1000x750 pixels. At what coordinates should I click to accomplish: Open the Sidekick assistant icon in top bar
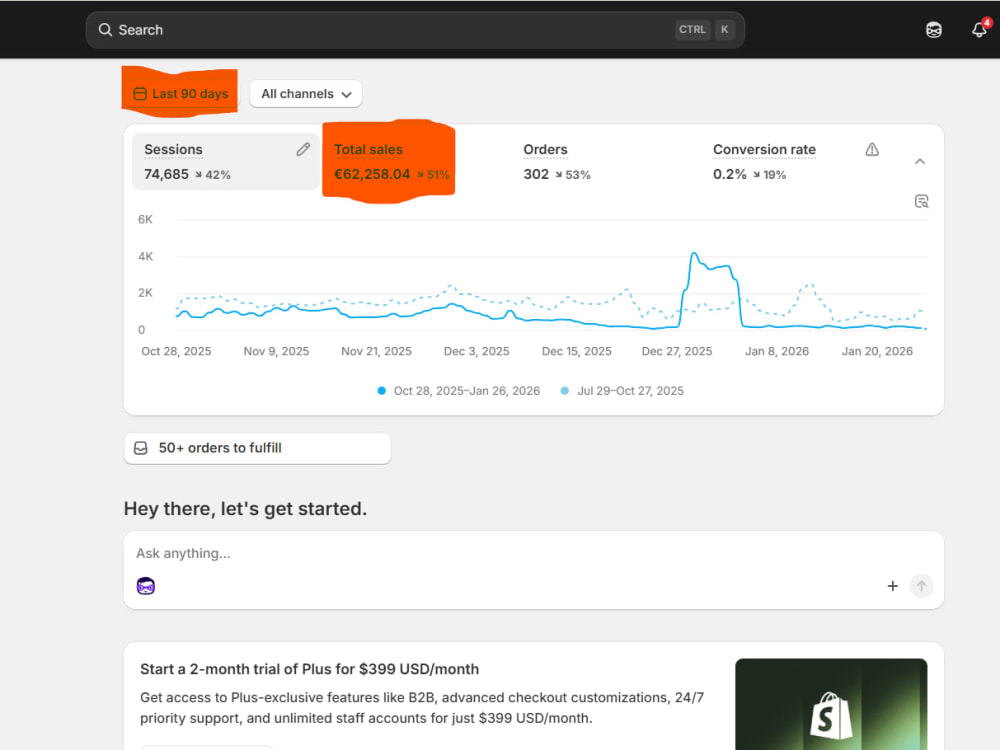[934, 30]
